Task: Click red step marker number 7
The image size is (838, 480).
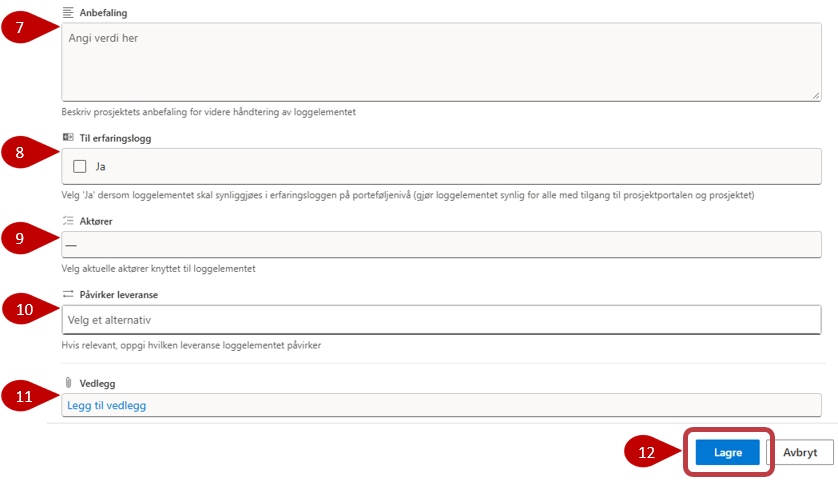Action: pyautogui.click(x=19, y=27)
